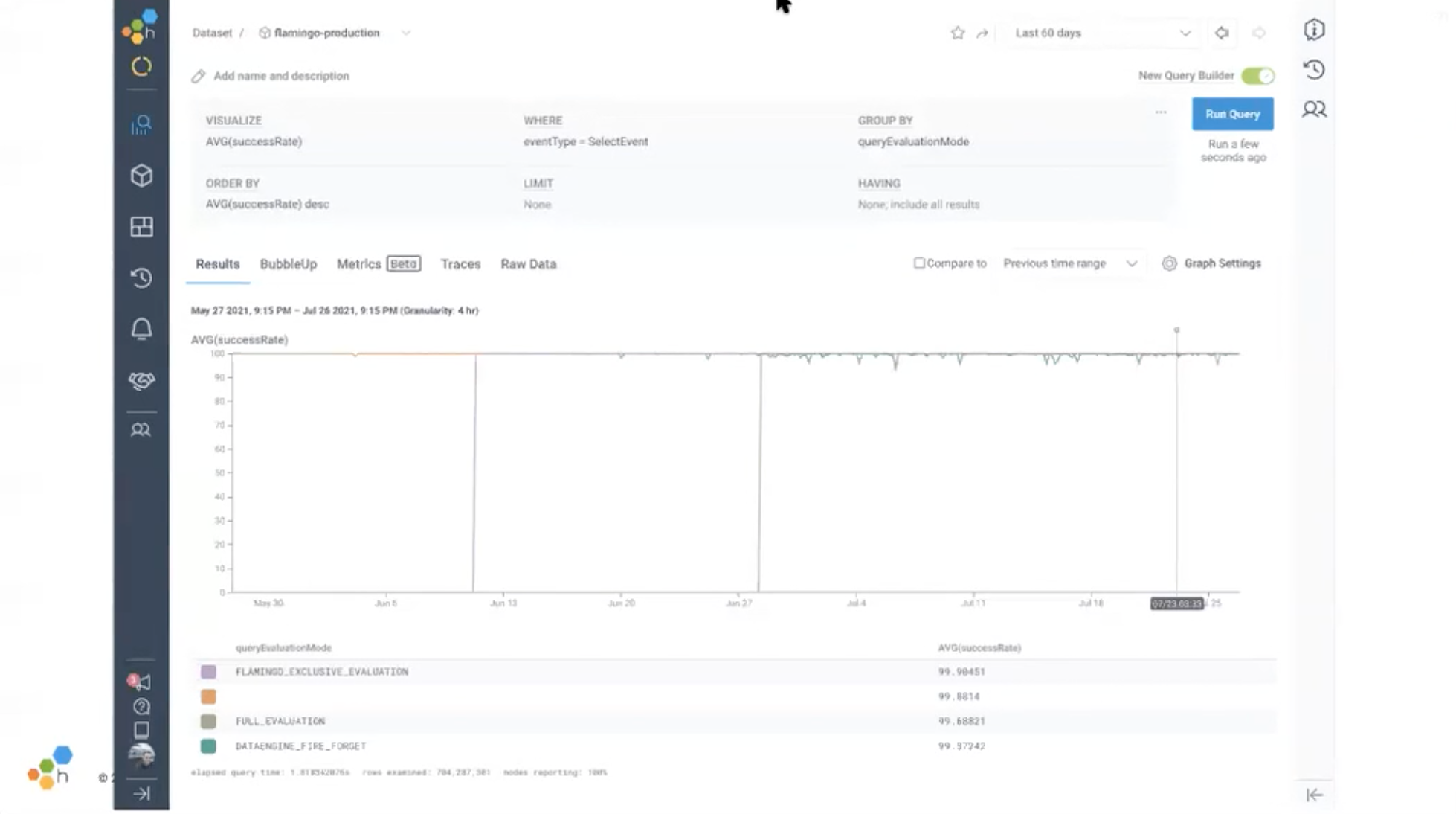Click the 99.90451 success rate value
The height and width of the screenshot is (814, 1456).
(x=961, y=672)
